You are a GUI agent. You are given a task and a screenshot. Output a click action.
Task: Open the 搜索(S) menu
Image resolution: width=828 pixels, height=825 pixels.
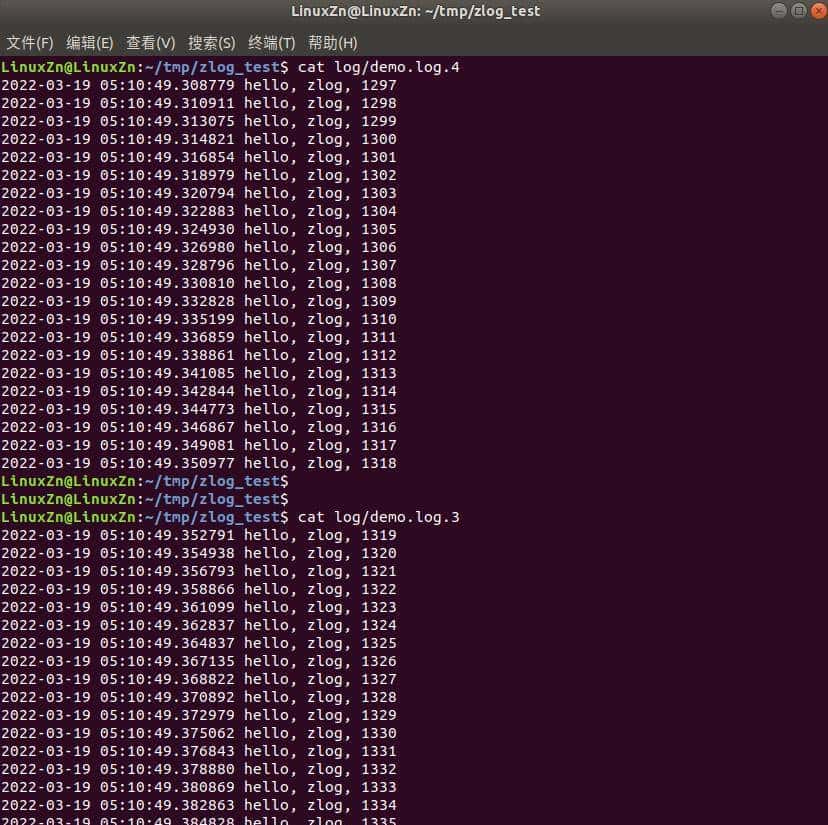(x=211, y=43)
